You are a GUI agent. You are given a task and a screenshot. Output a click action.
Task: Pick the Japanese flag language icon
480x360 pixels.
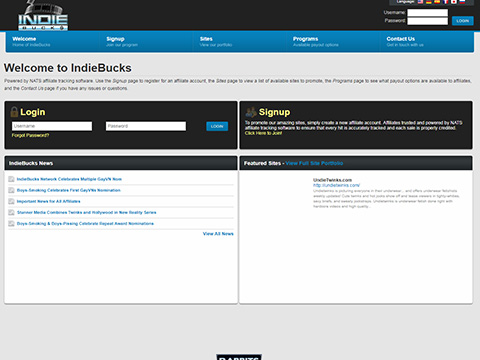(x=454, y=2)
